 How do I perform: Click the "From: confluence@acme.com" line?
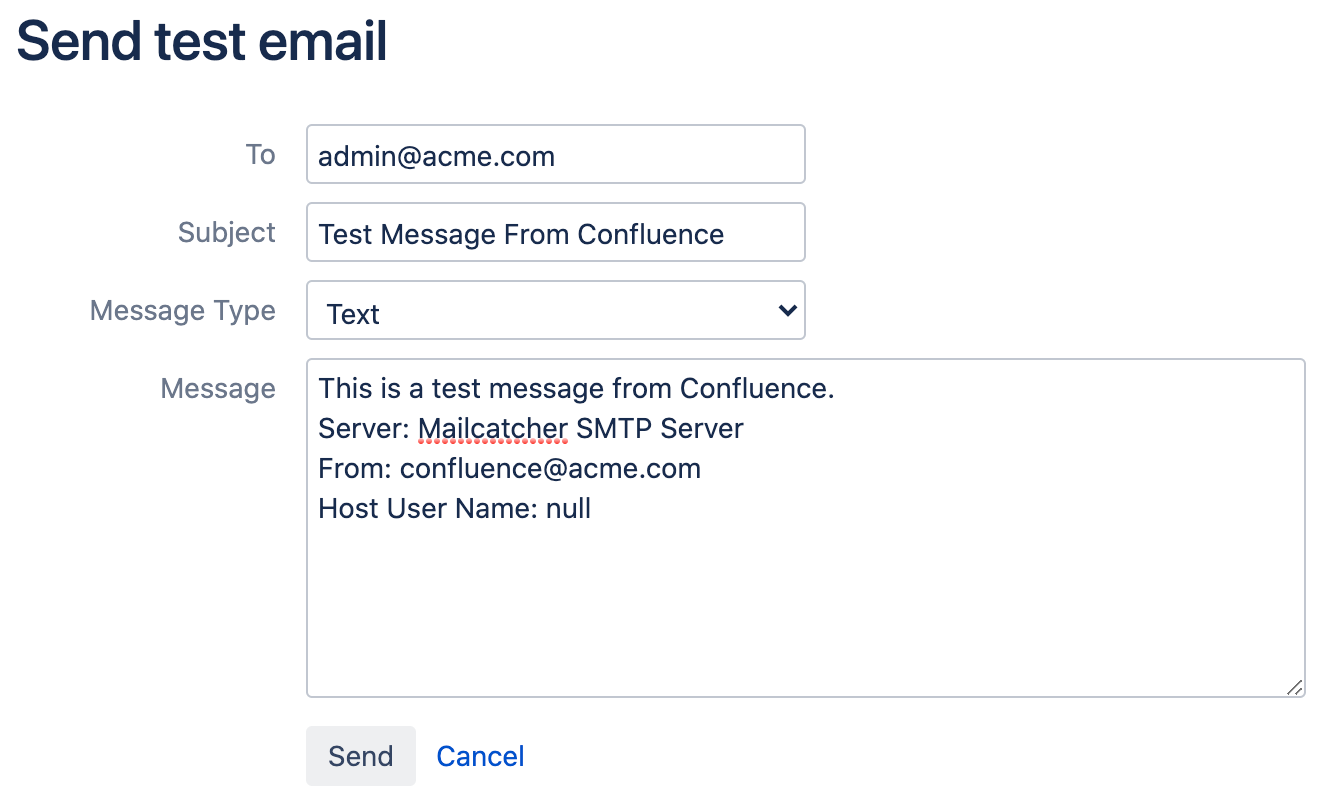coord(509,469)
